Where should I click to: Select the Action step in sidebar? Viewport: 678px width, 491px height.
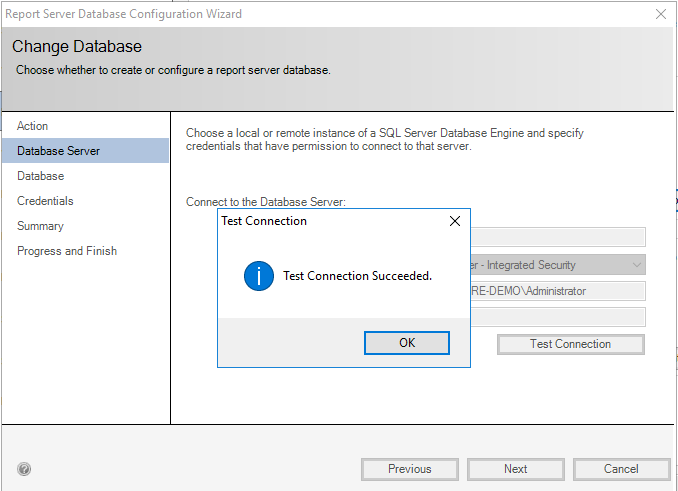pos(33,126)
